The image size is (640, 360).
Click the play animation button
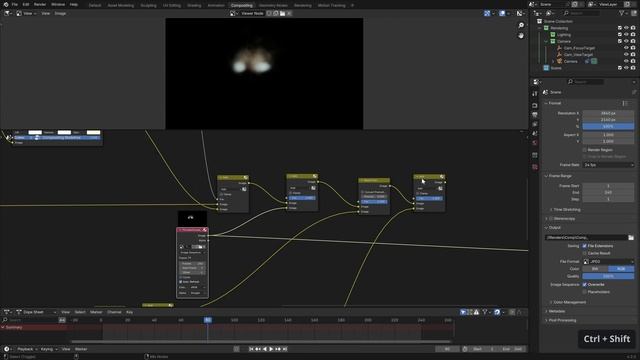271,349
